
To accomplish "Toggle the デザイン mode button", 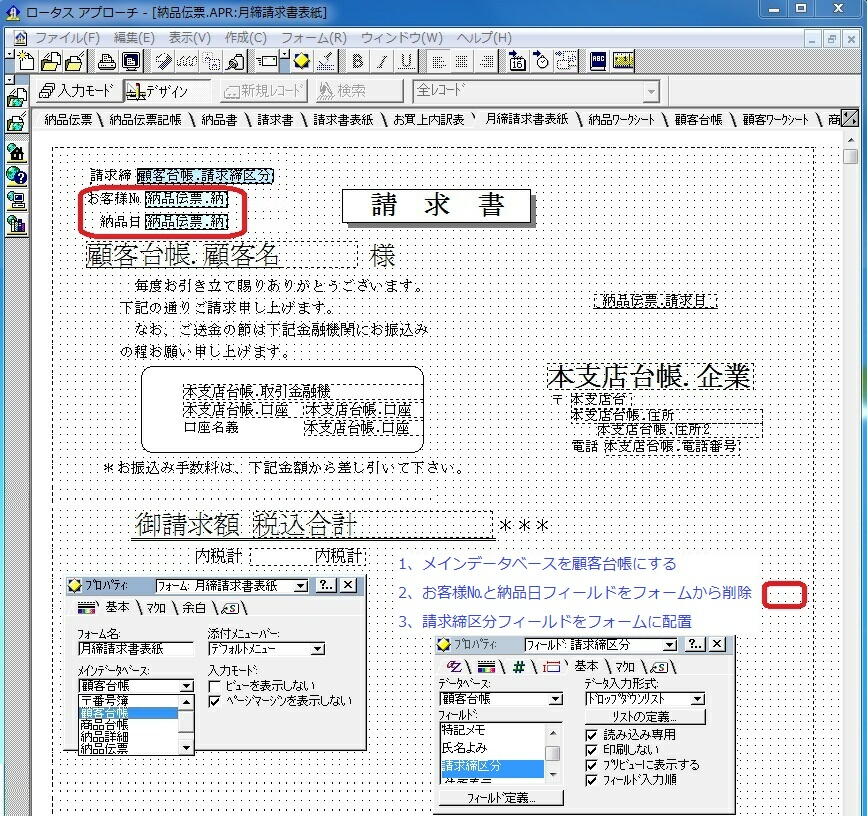I will tap(166, 90).
